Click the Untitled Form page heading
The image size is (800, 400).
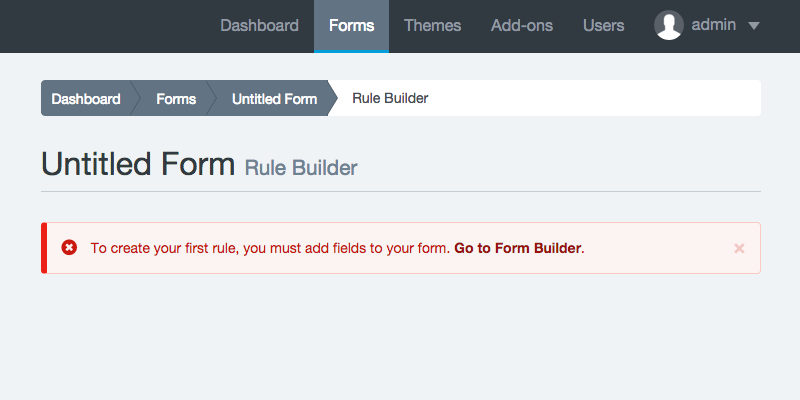point(137,164)
